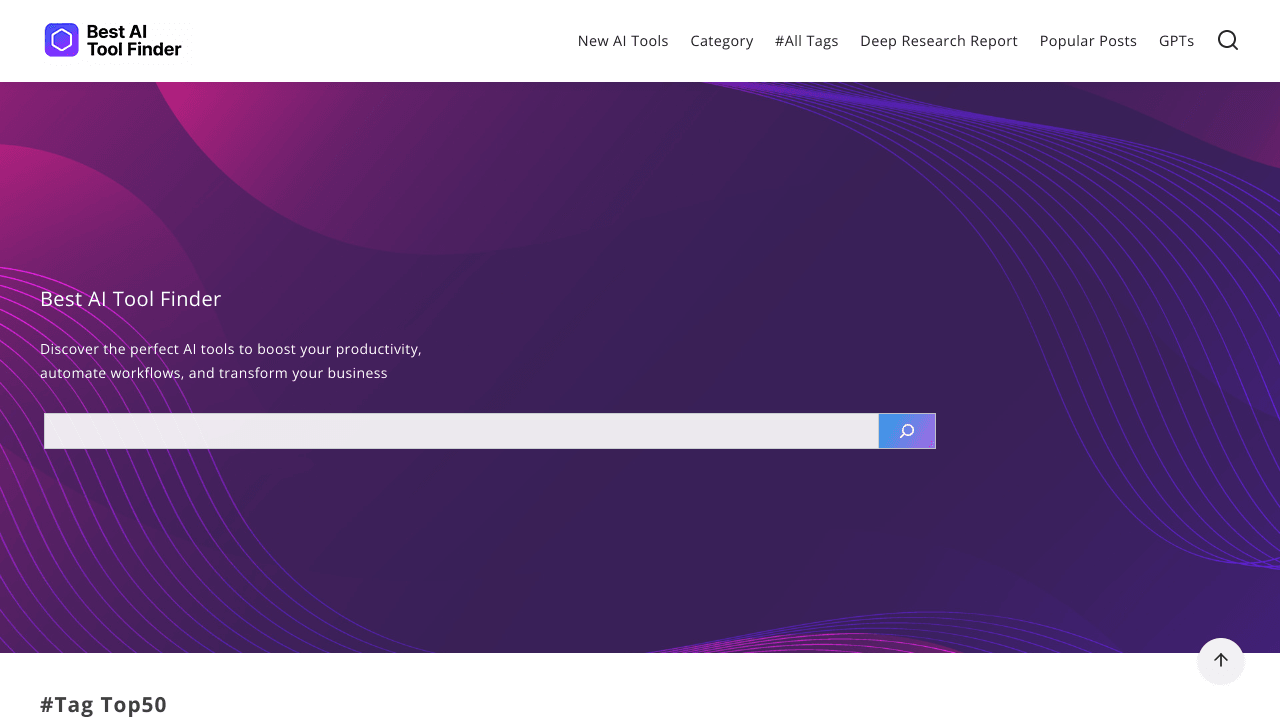Navigate to Popular Posts

coord(1087,41)
